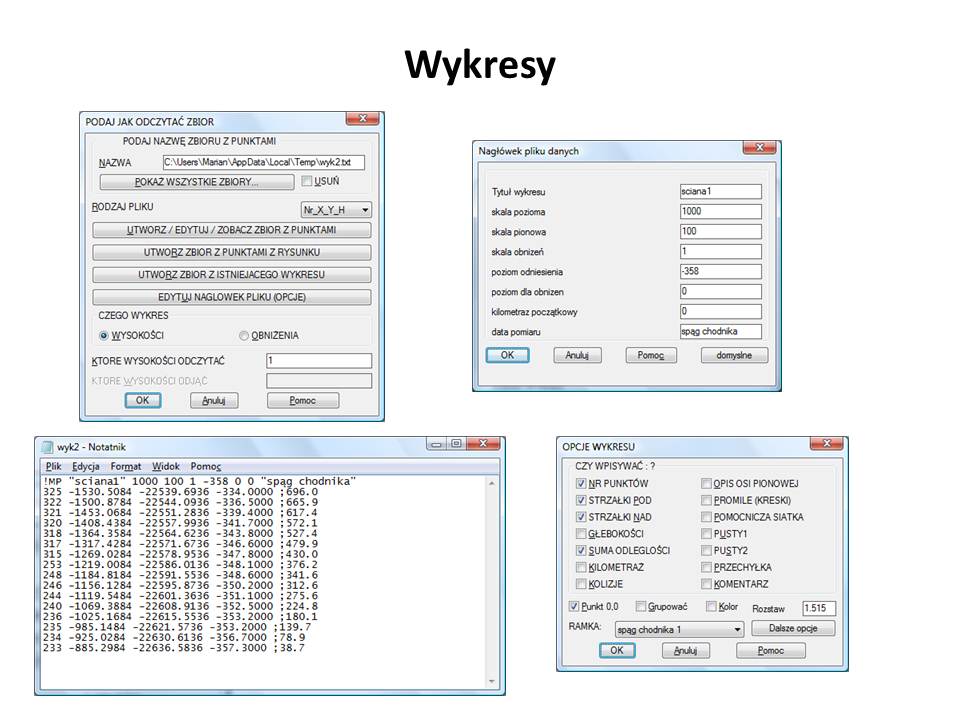
Task: Confirm OK in OPCJE WYKRESU dialog
Action: click(617, 650)
